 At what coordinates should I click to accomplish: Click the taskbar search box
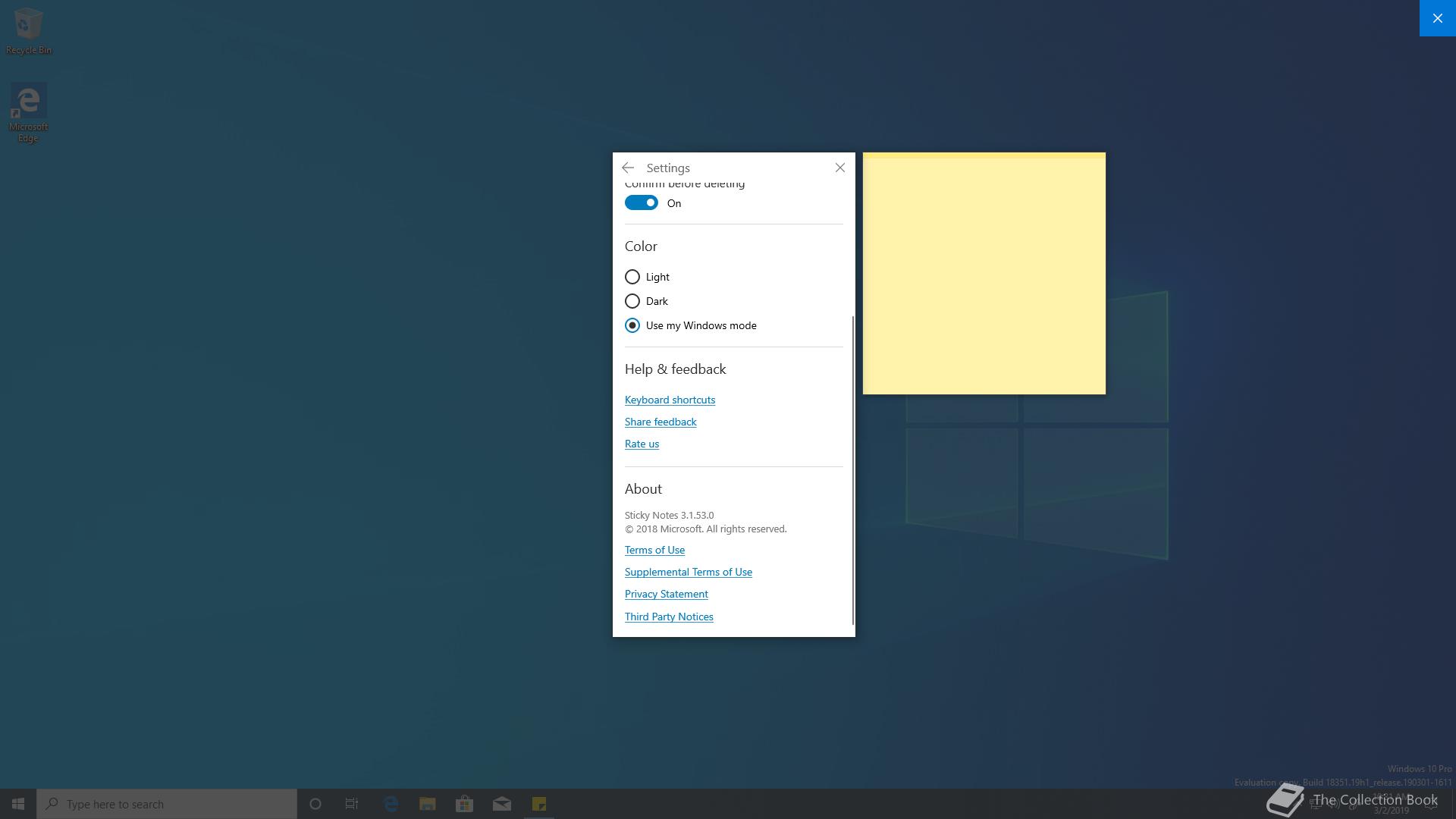point(167,804)
